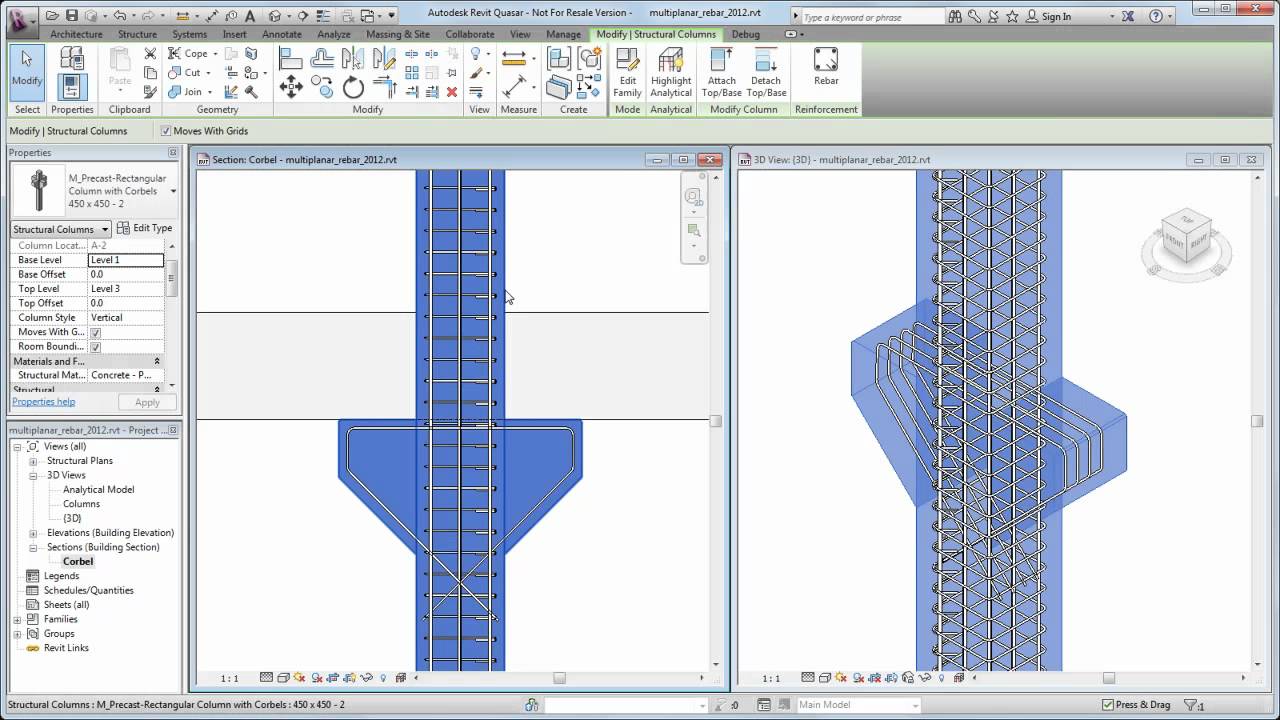Open the Debug ribbon tab
The width and height of the screenshot is (1280, 720).
[x=745, y=34]
